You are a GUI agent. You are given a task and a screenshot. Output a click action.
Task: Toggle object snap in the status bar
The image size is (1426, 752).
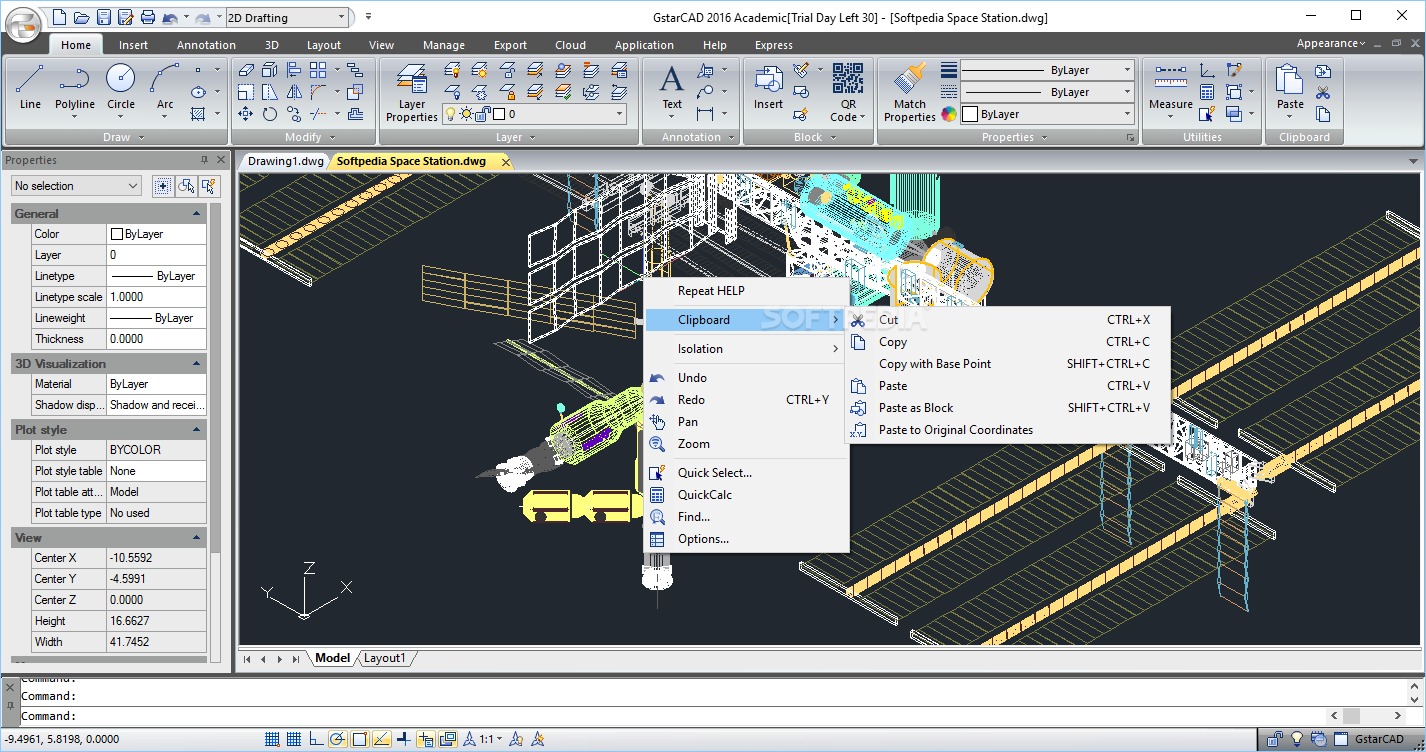(x=359, y=740)
